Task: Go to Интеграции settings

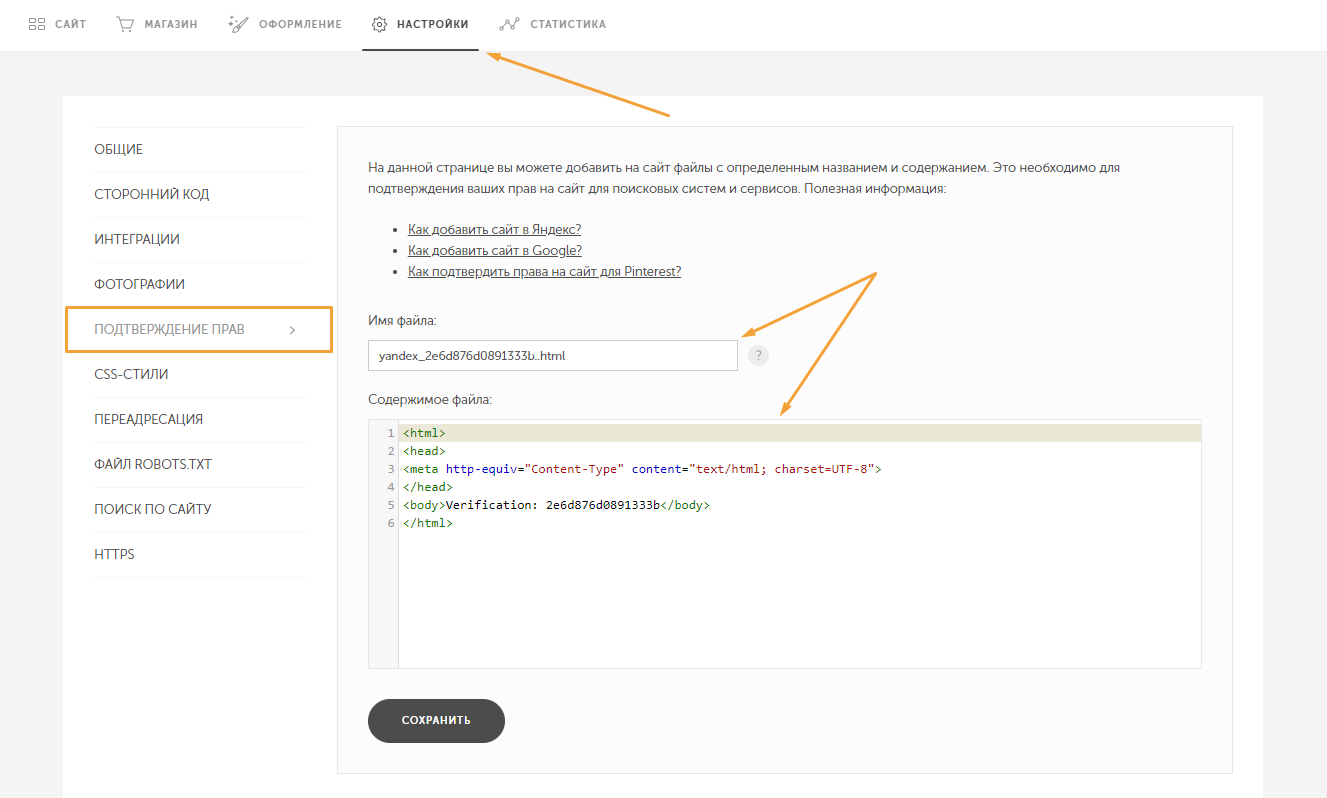Action: [x=137, y=240]
